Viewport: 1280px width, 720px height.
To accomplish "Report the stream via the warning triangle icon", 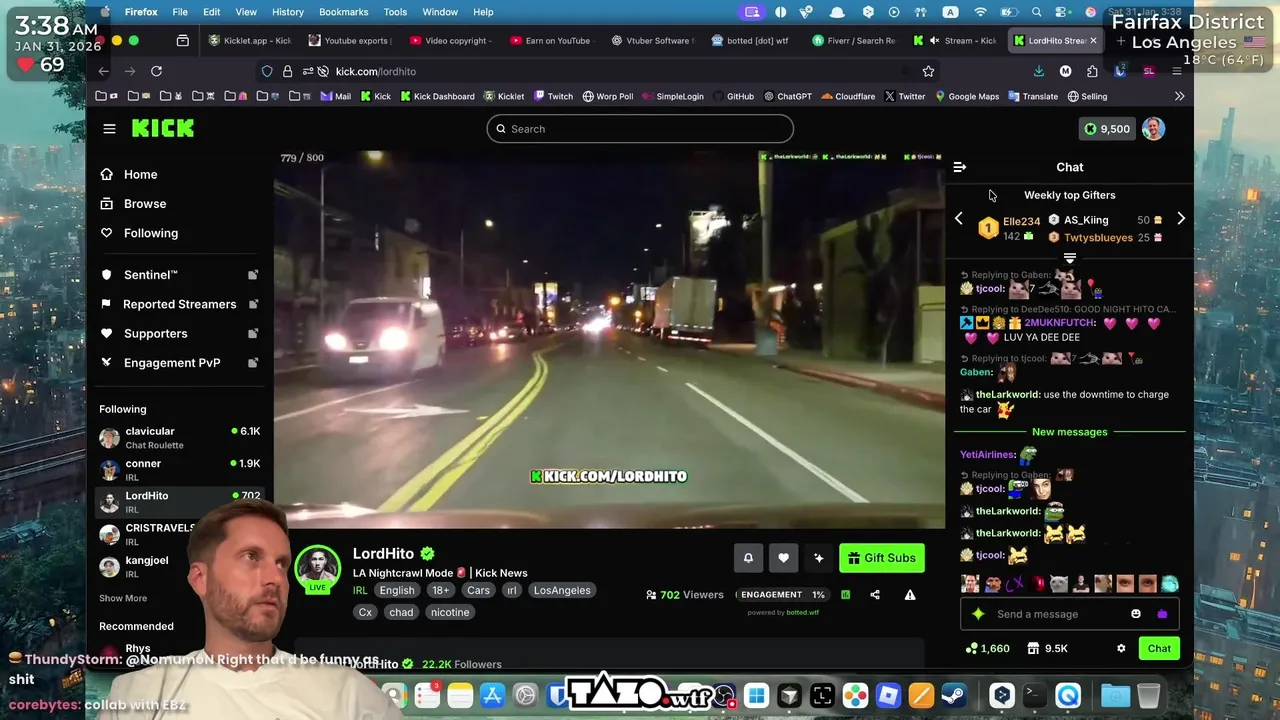I will click(x=910, y=594).
